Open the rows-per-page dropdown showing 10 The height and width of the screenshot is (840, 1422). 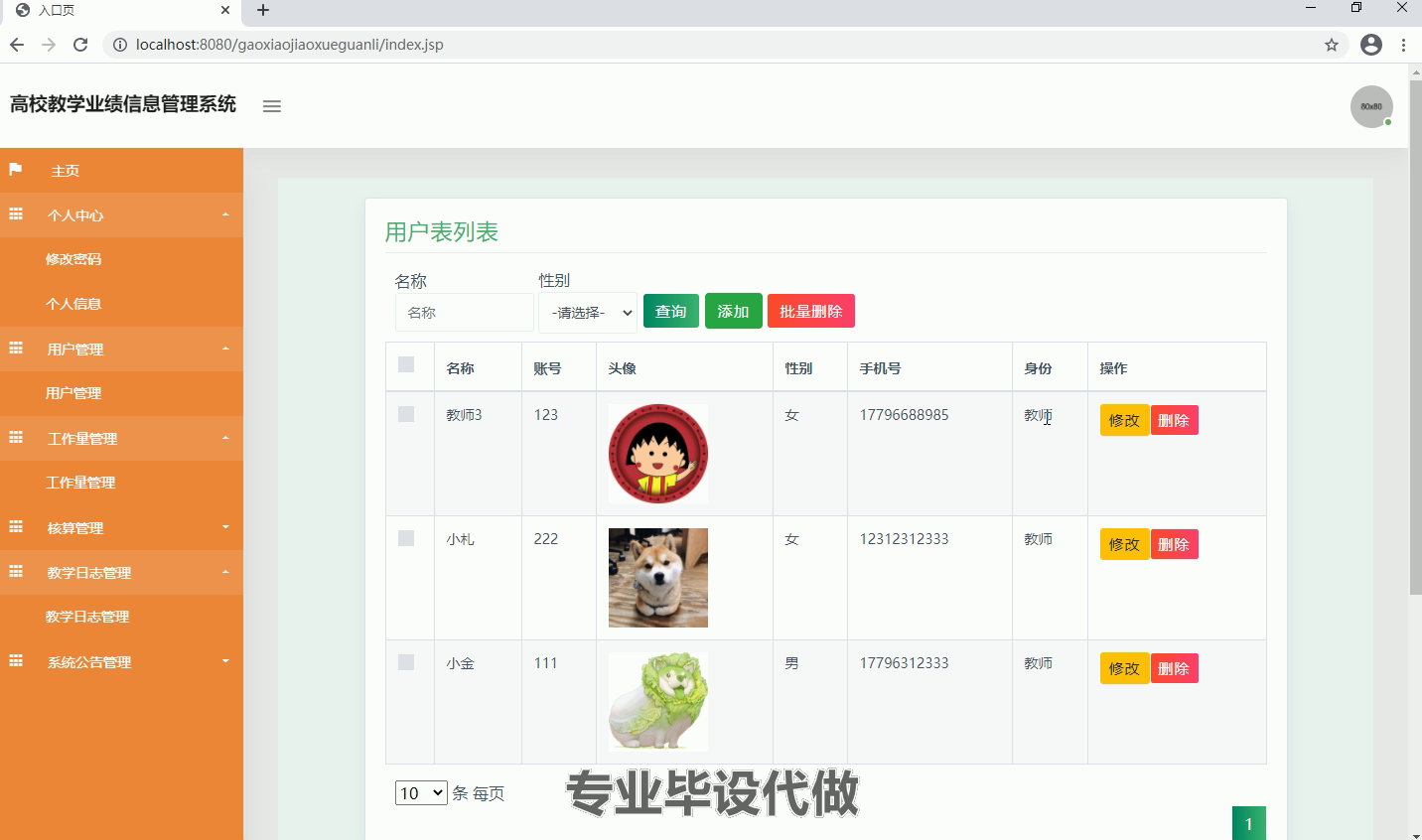[x=421, y=793]
